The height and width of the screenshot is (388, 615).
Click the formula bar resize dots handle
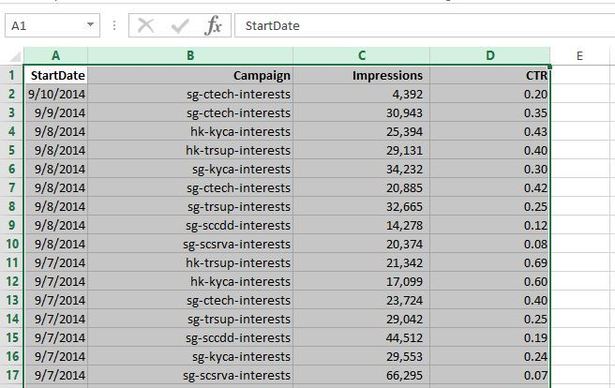(114, 26)
